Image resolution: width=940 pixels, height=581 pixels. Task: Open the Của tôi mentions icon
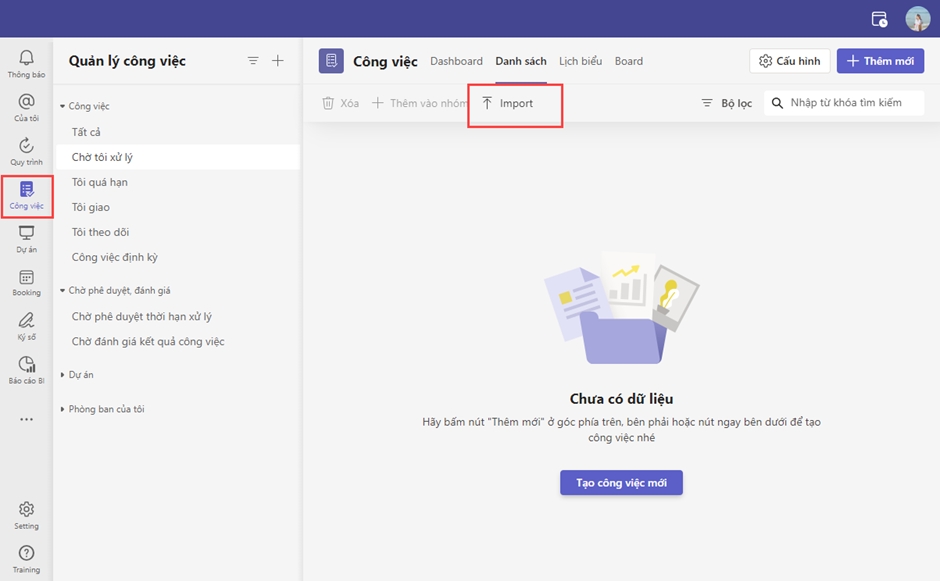point(26,106)
